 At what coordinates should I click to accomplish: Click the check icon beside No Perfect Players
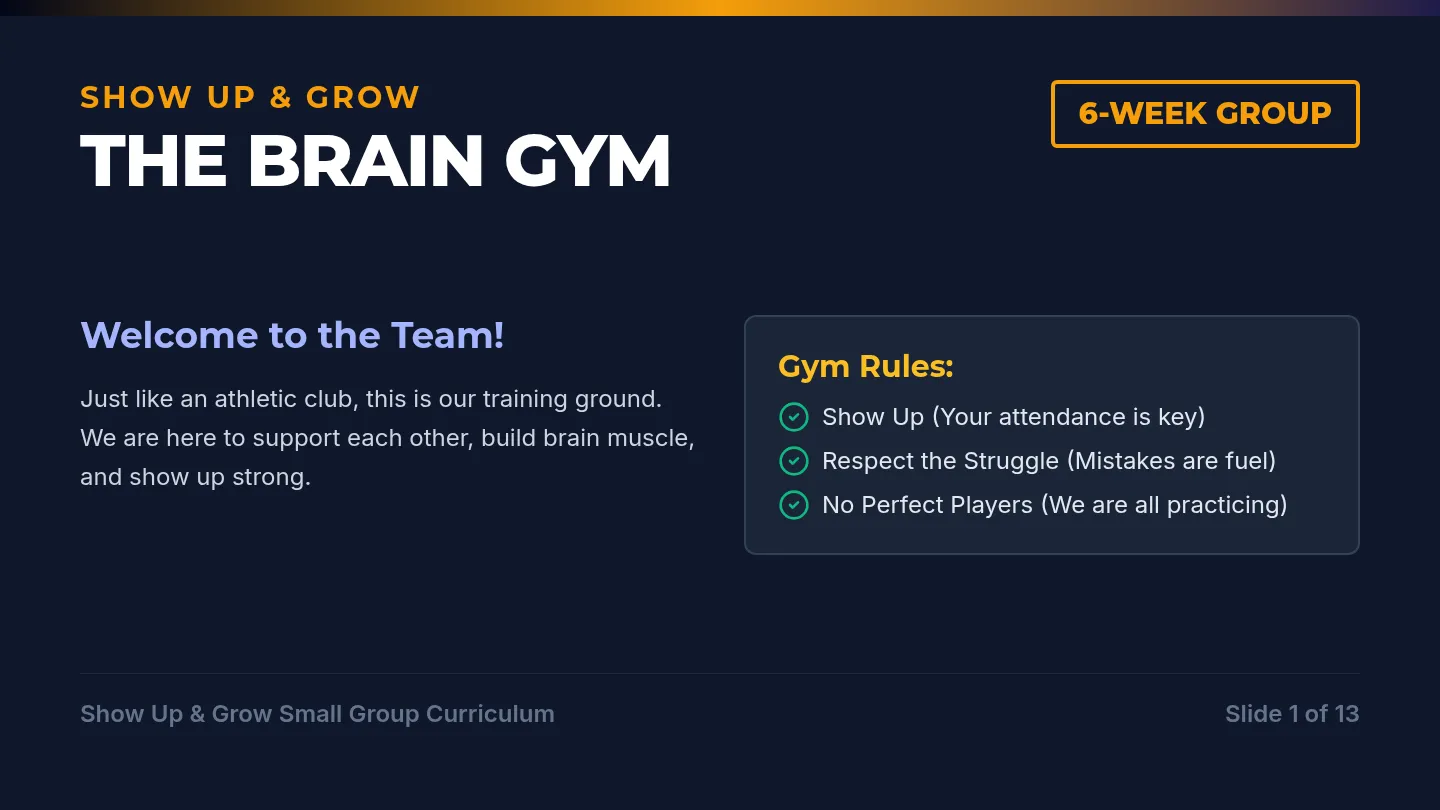coord(793,505)
